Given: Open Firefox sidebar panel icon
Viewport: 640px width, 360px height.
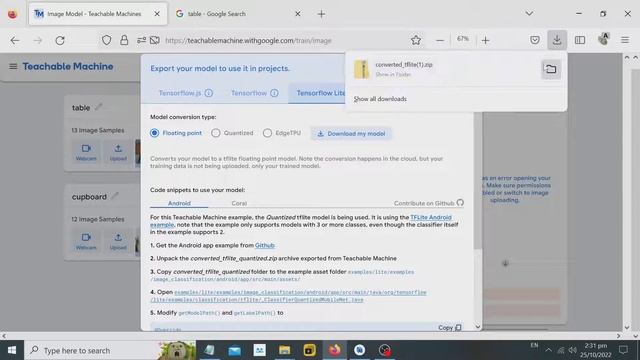Looking at the screenshot, I should pos(580,40).
